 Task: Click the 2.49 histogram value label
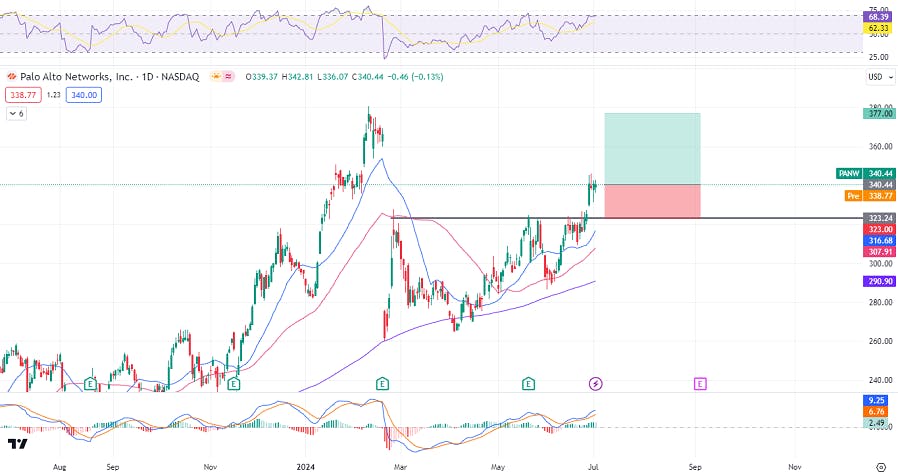(x=877, y=423)
